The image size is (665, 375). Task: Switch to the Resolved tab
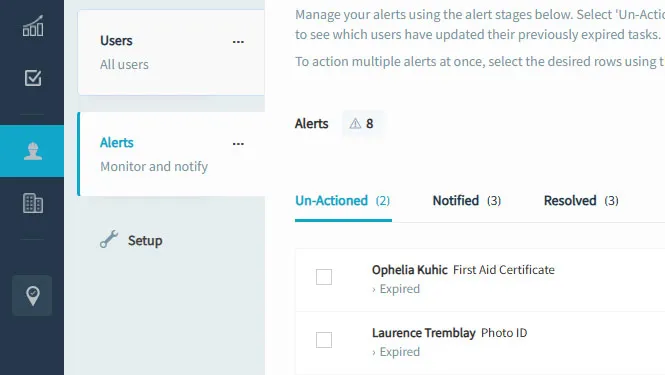(x=581, y=201)
